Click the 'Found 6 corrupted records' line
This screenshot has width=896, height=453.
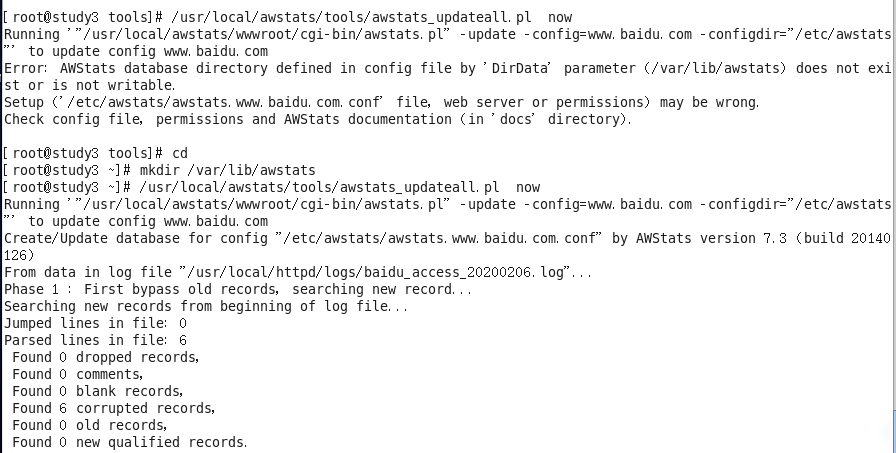pos(113,408)
